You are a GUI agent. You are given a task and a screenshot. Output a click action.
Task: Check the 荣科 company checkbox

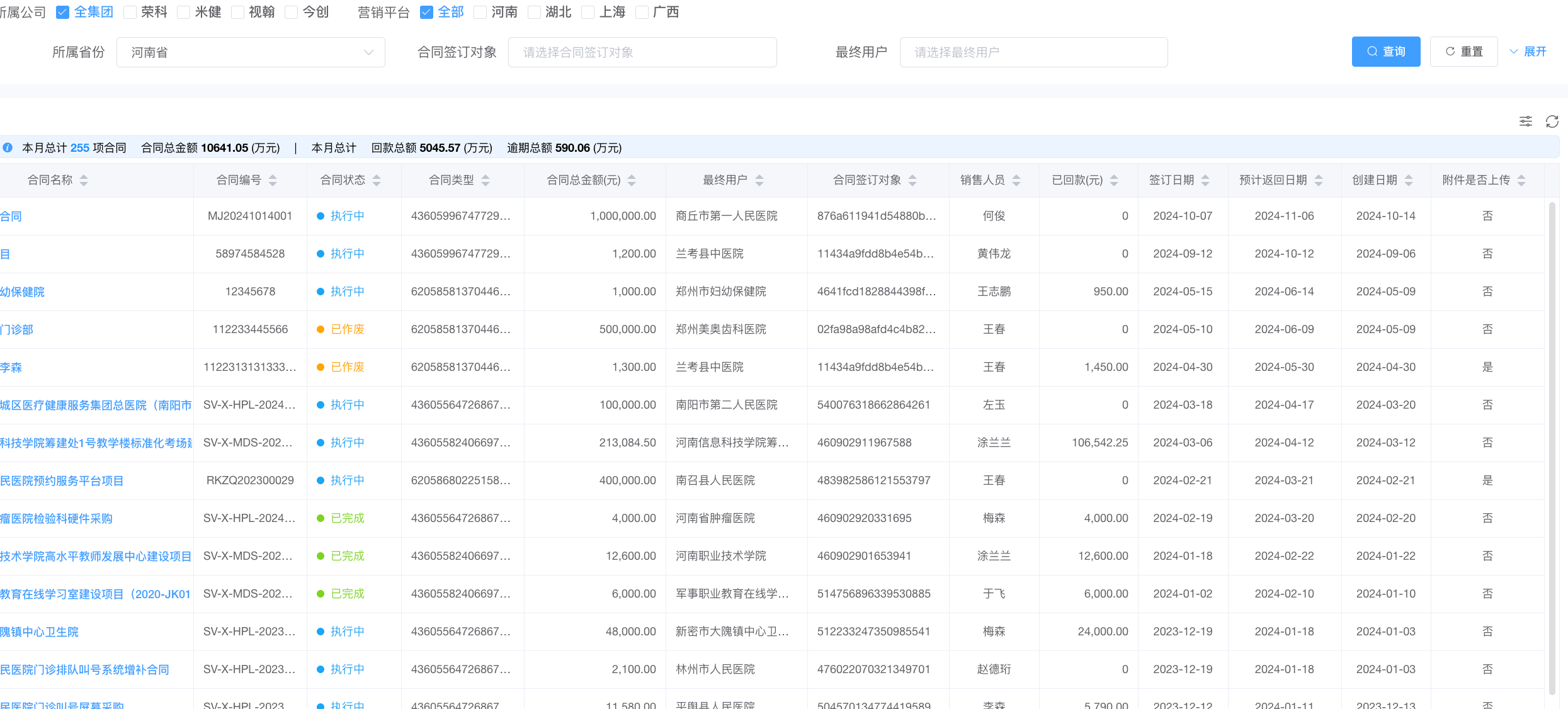tap(130, 13)
